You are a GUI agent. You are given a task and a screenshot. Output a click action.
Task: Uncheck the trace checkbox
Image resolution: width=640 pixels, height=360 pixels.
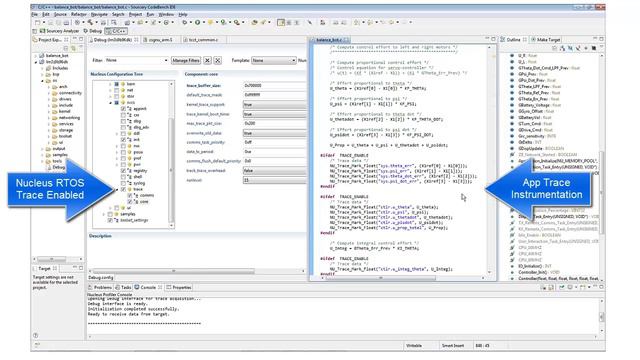coord(123,189)
